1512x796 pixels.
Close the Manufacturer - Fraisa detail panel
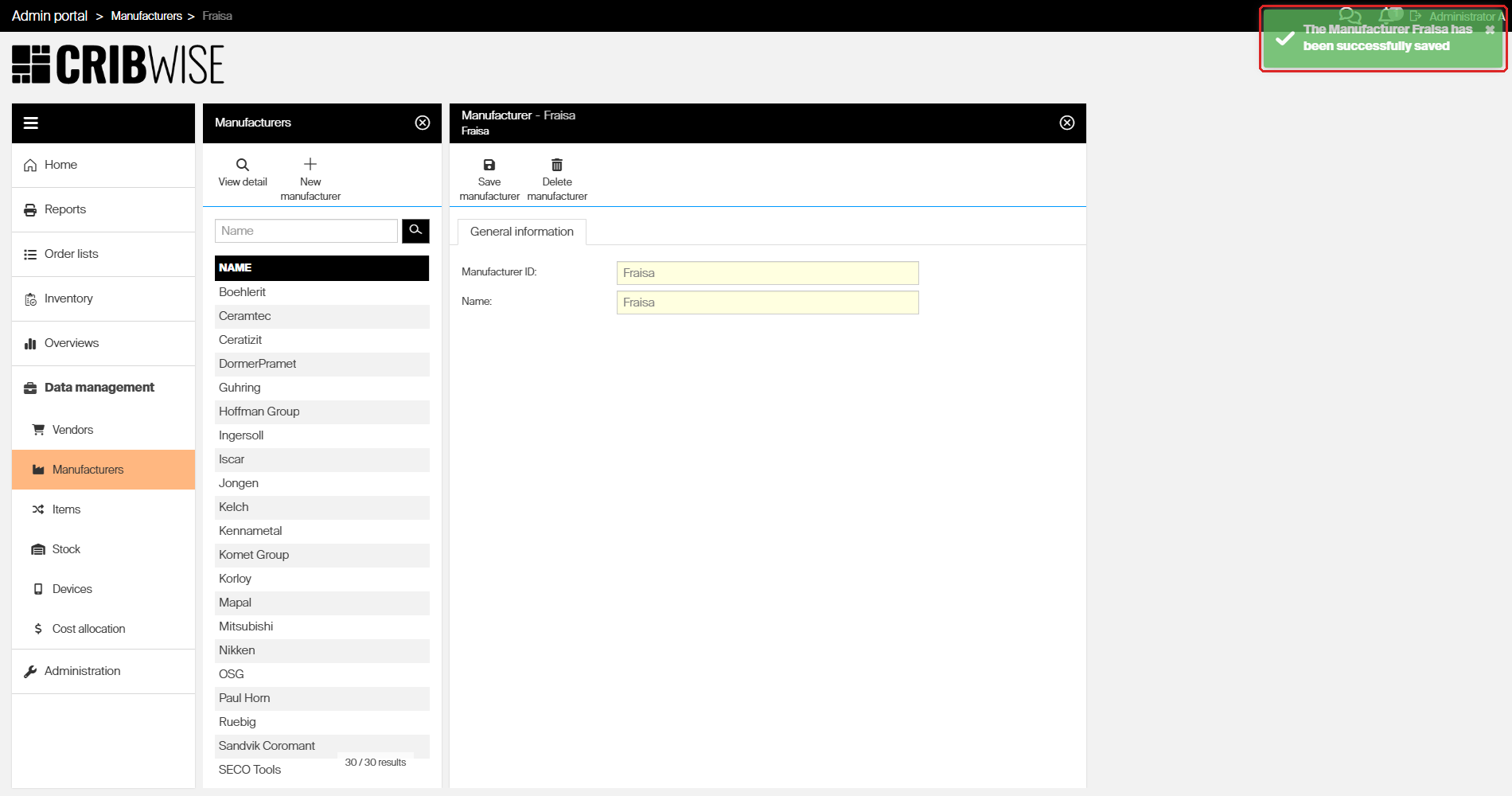pyautogui.click(x=1067, y=123)
